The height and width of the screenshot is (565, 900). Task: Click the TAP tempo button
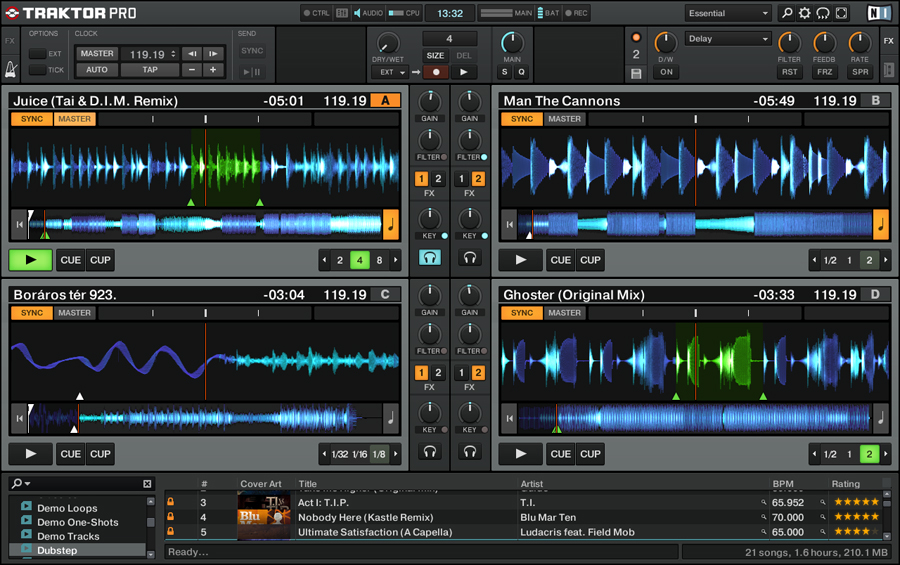coord(149,70)
